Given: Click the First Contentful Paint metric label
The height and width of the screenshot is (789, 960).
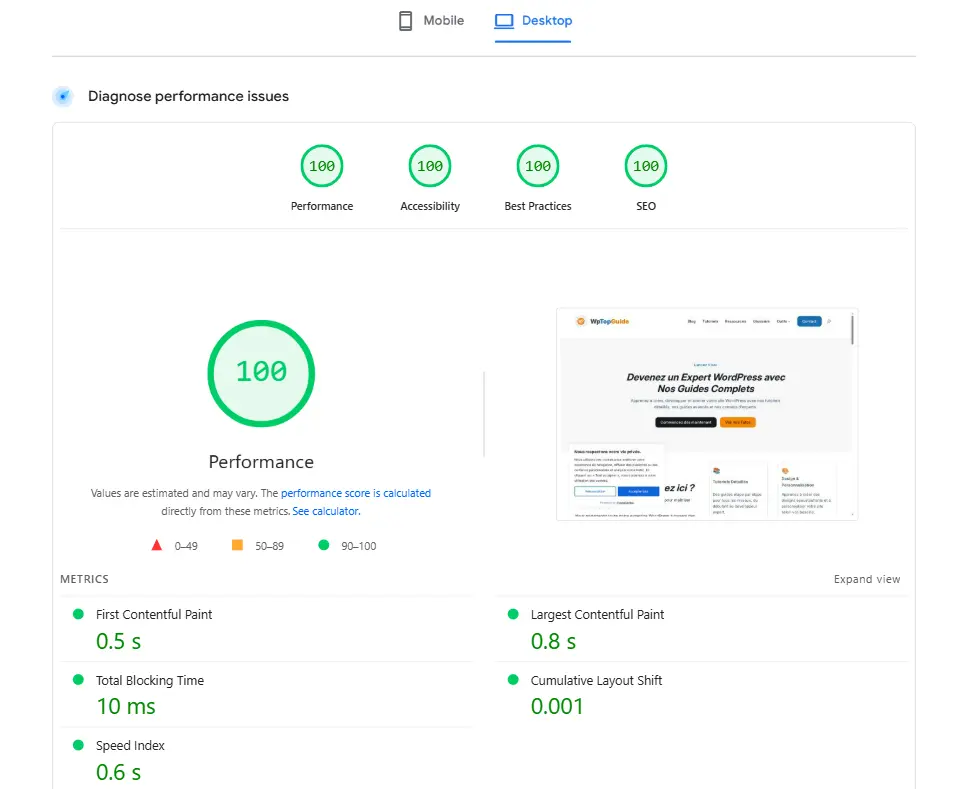Looking at the screenshot, I should pyautogui.click(x=154, y=615).
